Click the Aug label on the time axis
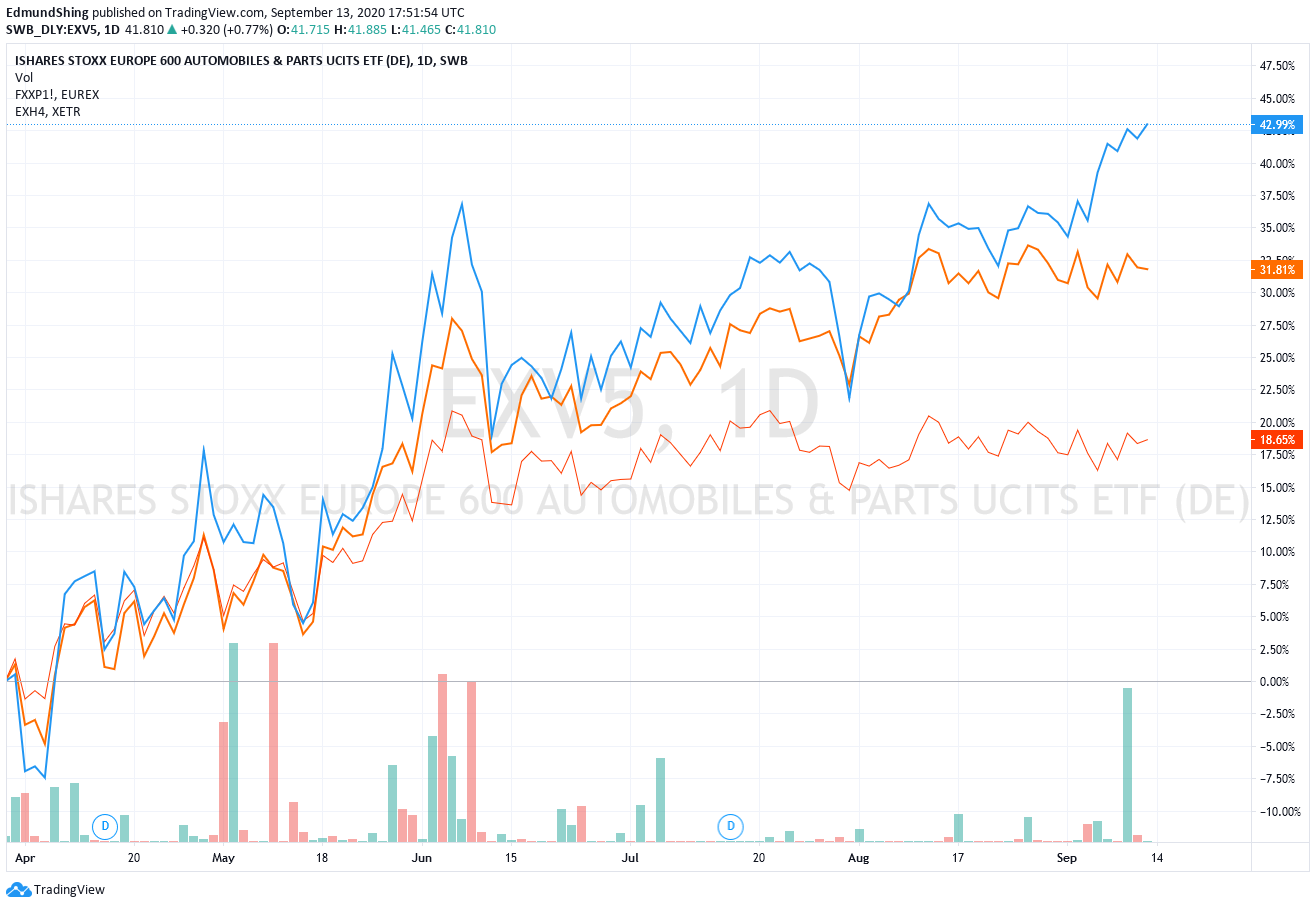The width and height of the screenshot is (1316, 908). point(857,858)
